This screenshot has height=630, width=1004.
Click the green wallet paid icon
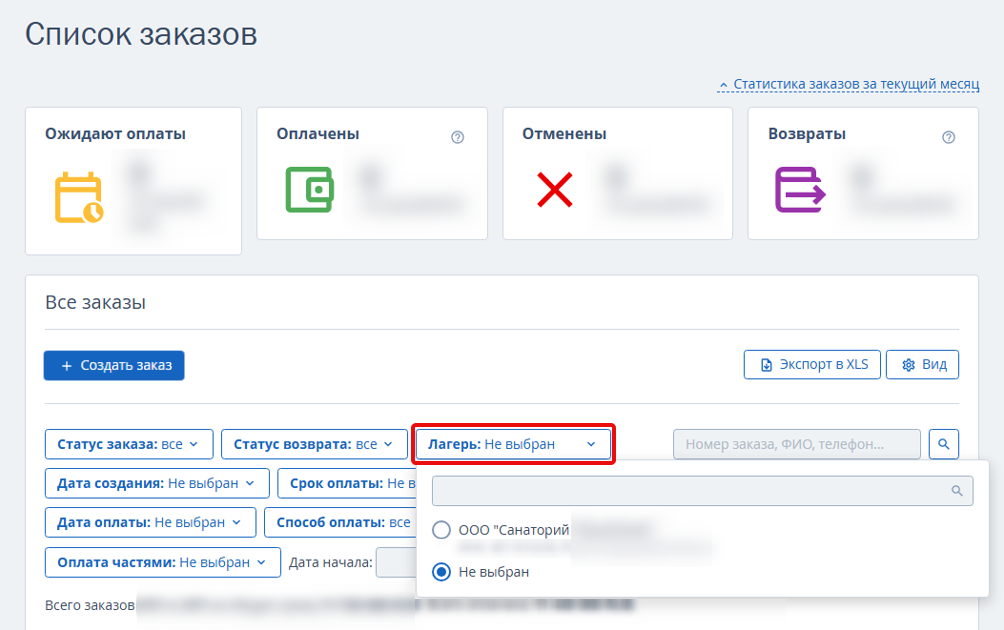(310, 190)
